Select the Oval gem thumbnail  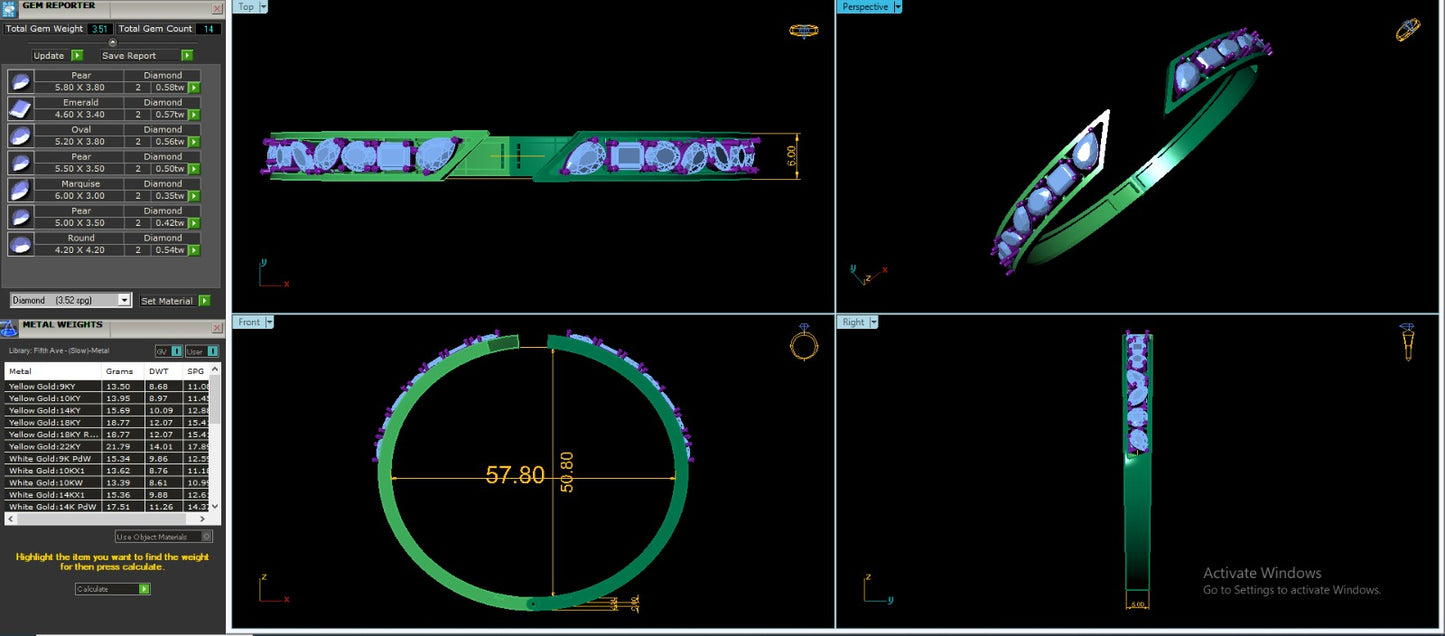click(x=20, y=135)
